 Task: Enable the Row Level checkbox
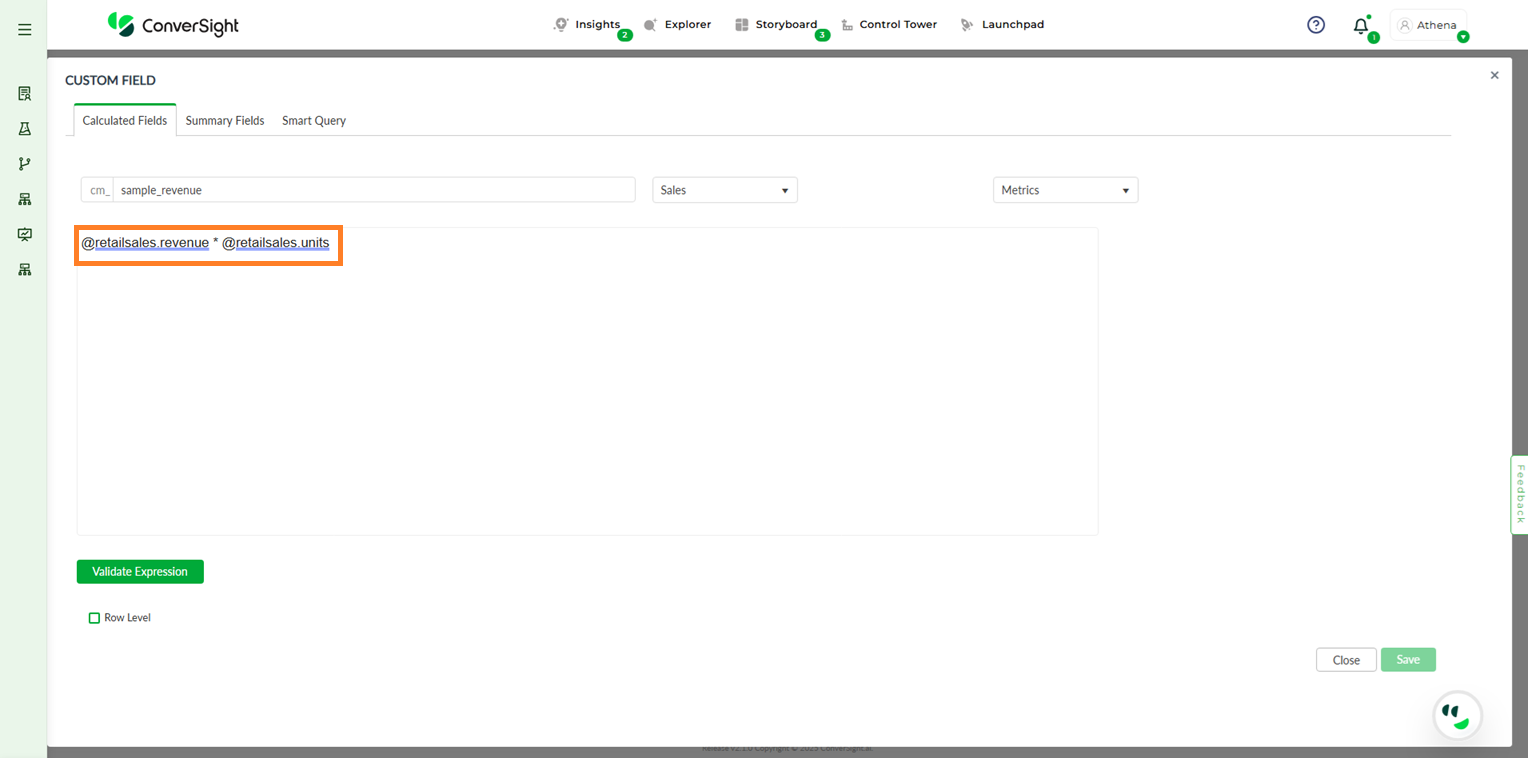click(x=95, y=618)
